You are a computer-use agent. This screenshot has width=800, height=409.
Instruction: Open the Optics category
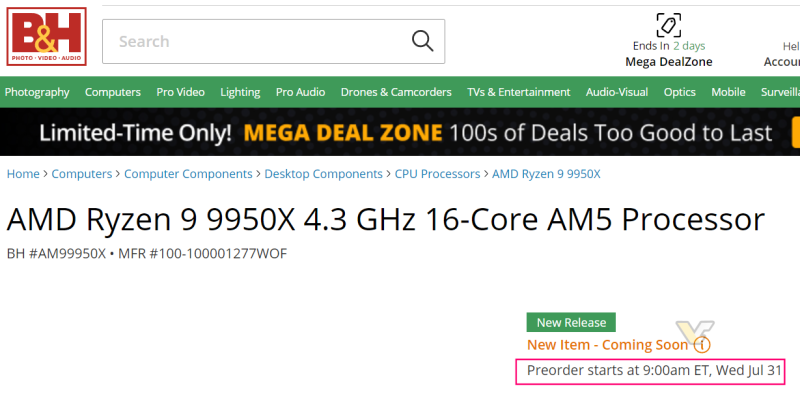(x=680, y=92)
